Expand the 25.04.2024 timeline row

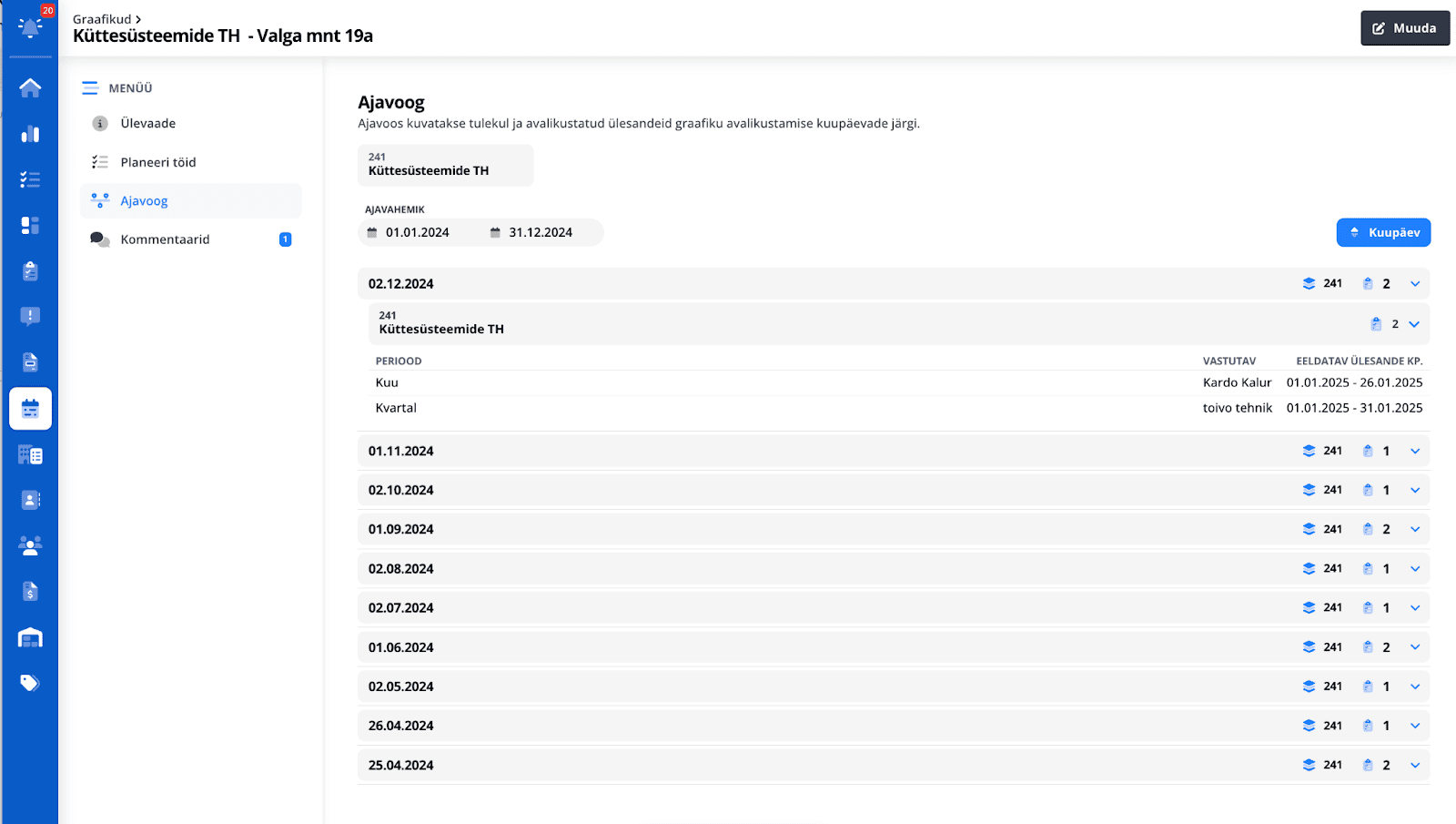(x=894, y=765)
